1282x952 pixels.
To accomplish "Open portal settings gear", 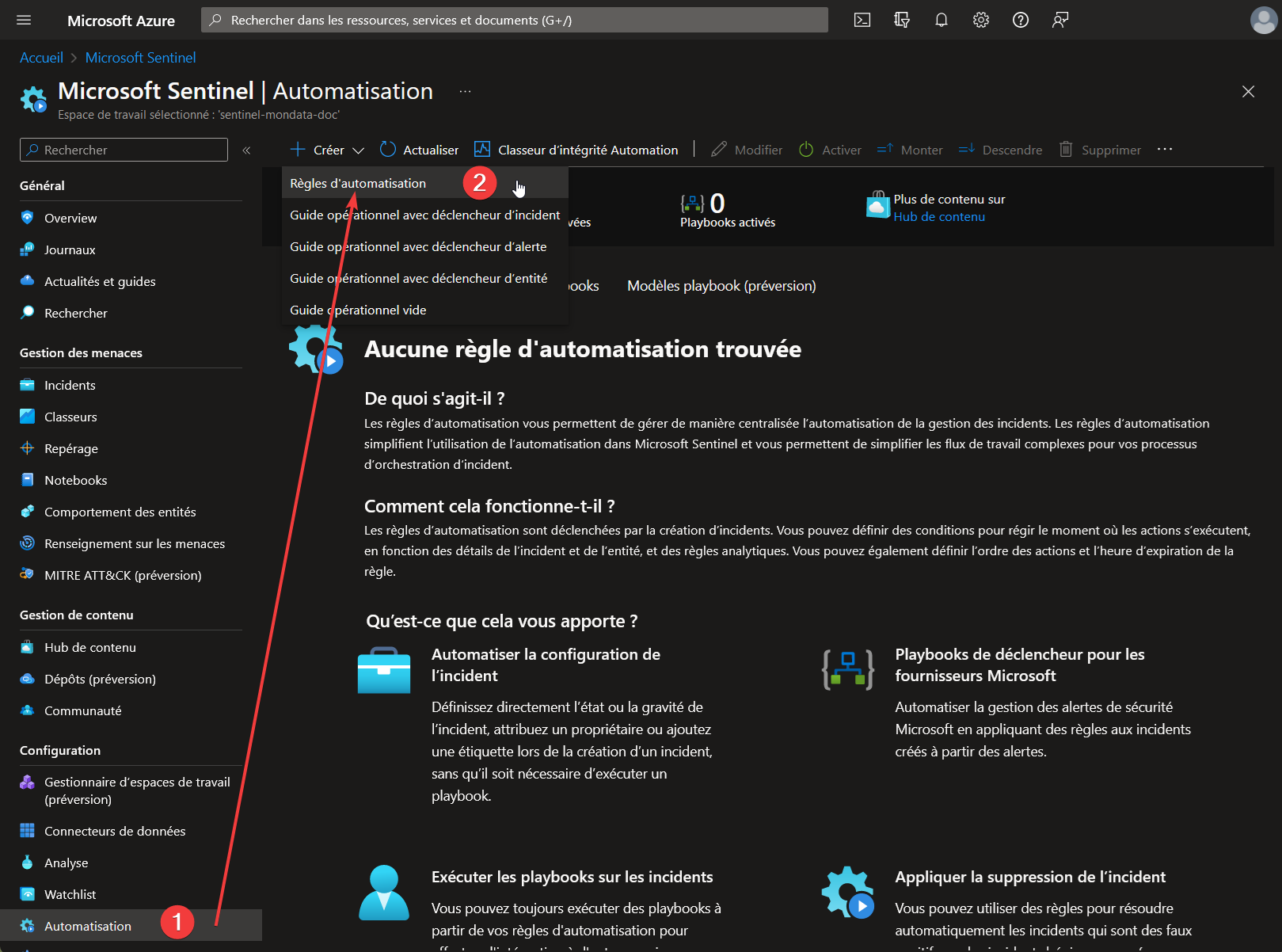I will (981, 20).
